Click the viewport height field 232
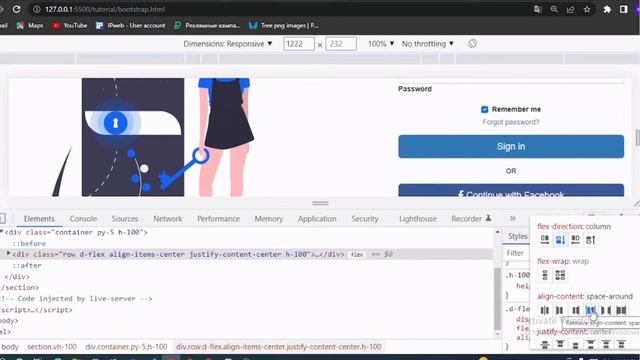Viewport: 640px width, 360px height. click(x=341, y=44)
